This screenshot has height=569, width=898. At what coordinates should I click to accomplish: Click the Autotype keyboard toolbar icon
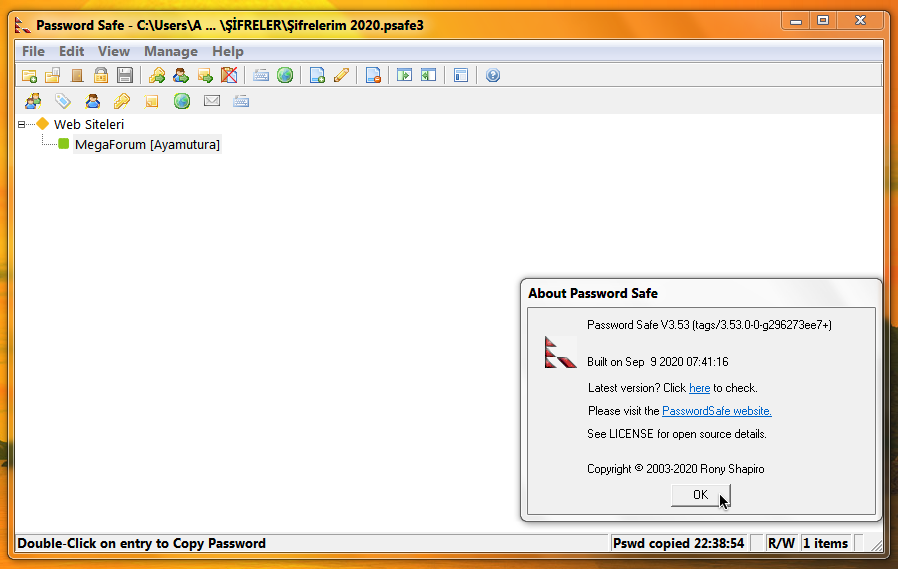[261, 75]
